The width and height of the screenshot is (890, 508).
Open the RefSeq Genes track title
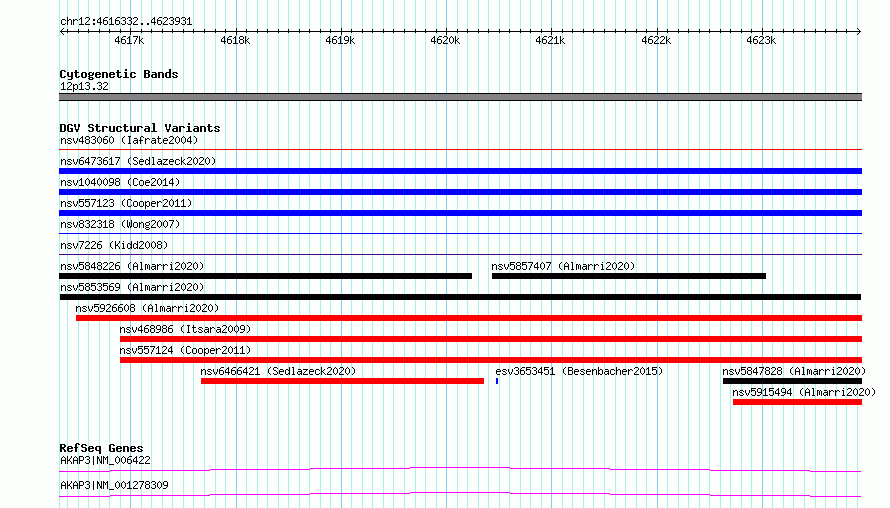pyautogui.click(x=102, y=448)
